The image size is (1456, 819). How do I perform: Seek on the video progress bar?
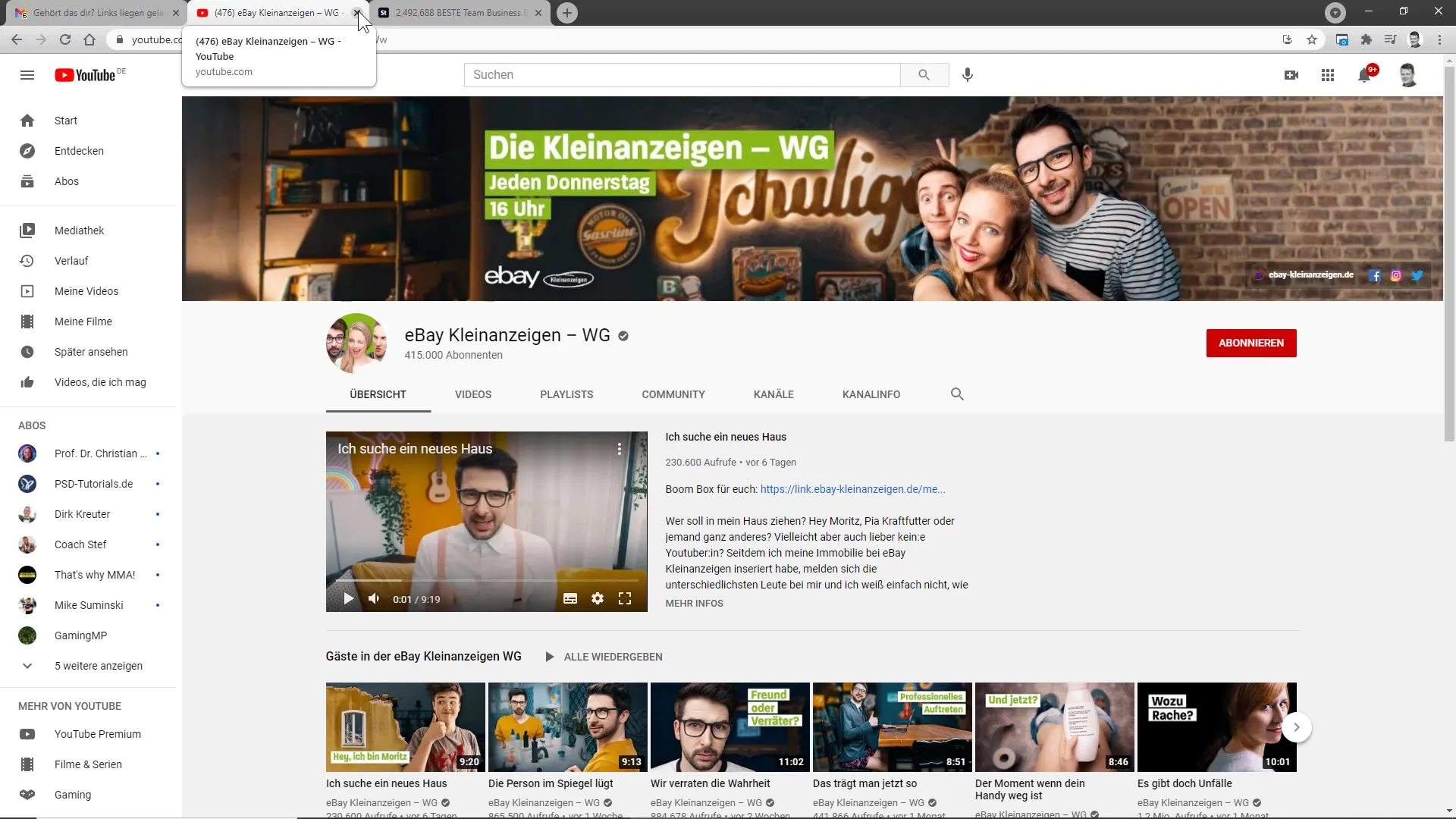click(x=487, y=580)
